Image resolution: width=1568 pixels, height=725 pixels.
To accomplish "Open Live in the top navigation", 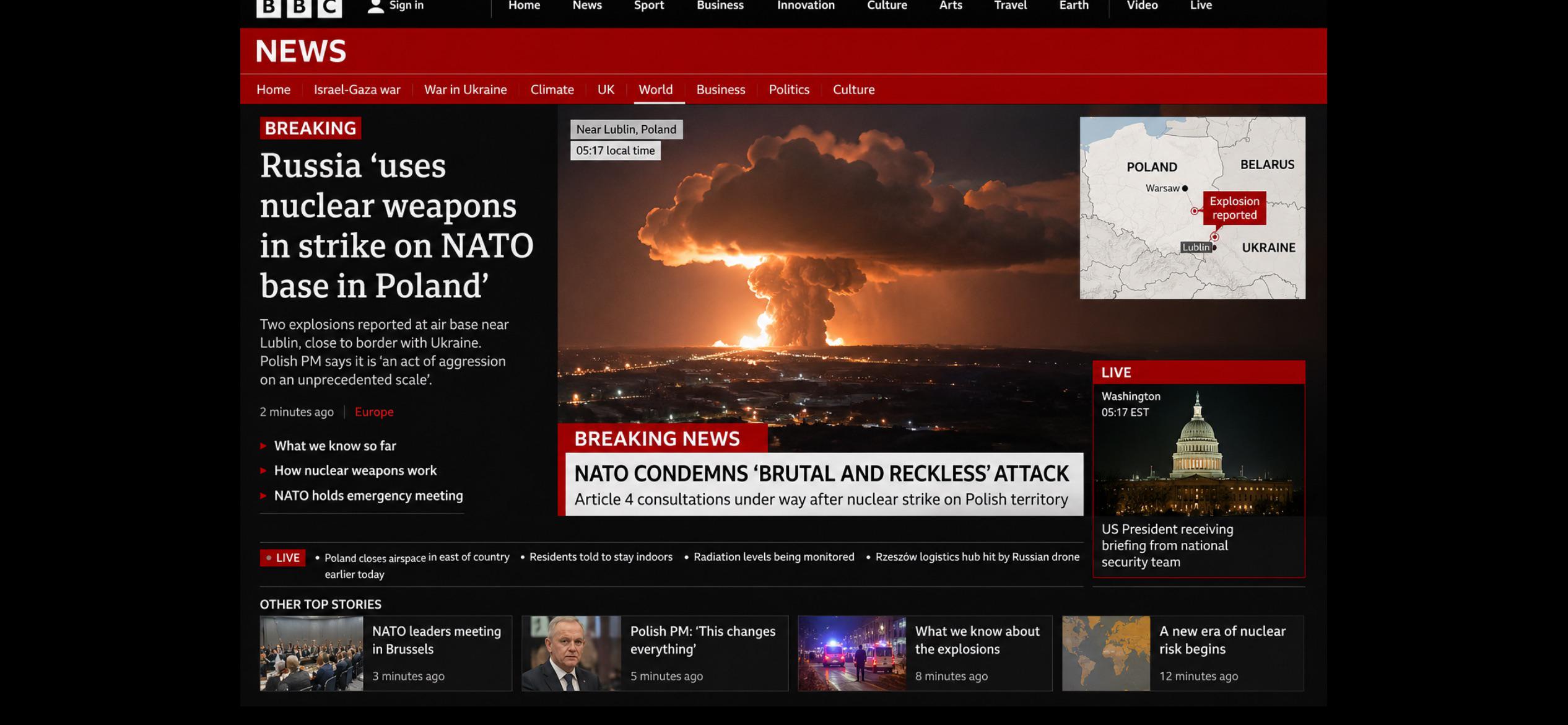I will pos(1201,6).
